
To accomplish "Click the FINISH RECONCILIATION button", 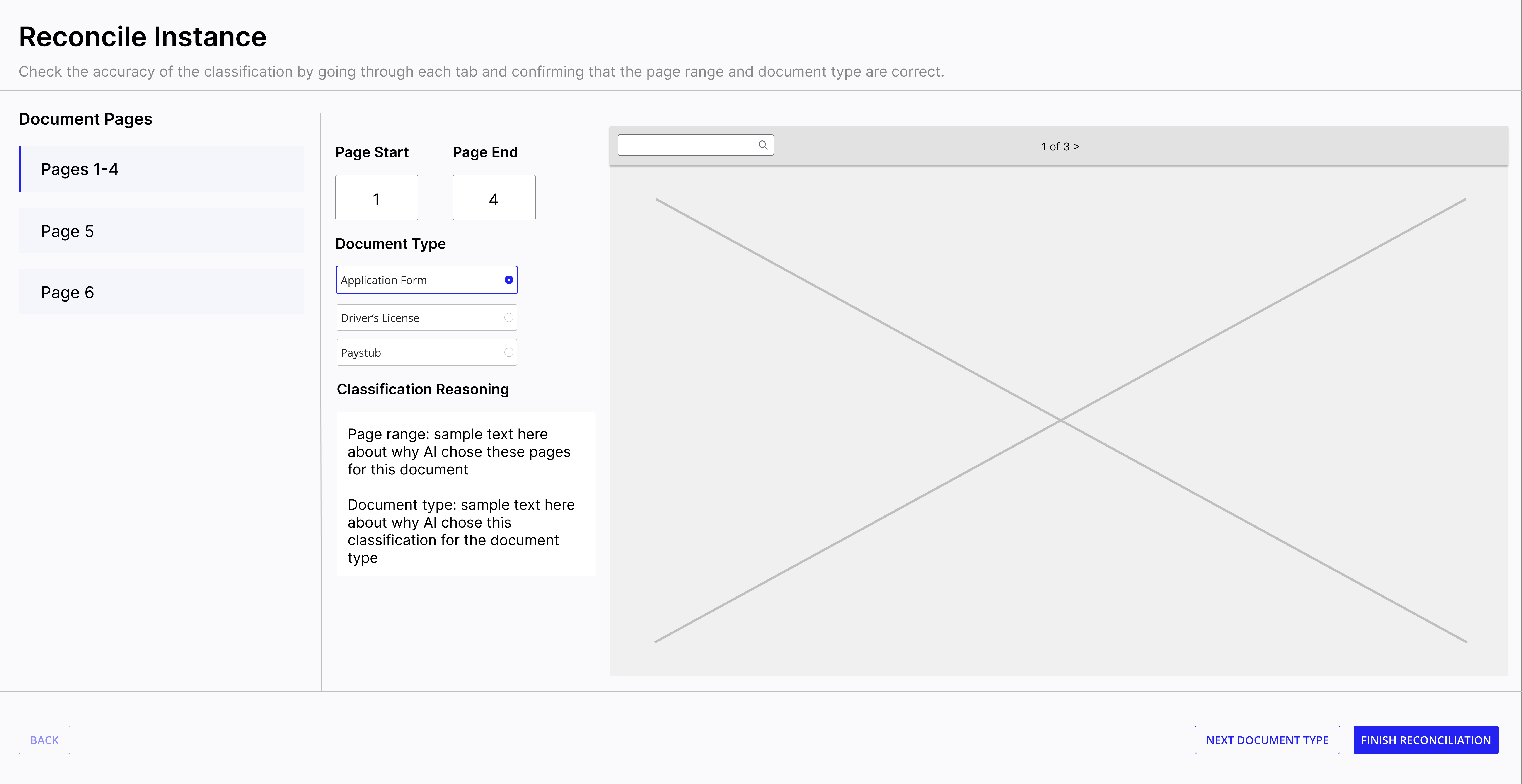I will tap(1426, 740).
